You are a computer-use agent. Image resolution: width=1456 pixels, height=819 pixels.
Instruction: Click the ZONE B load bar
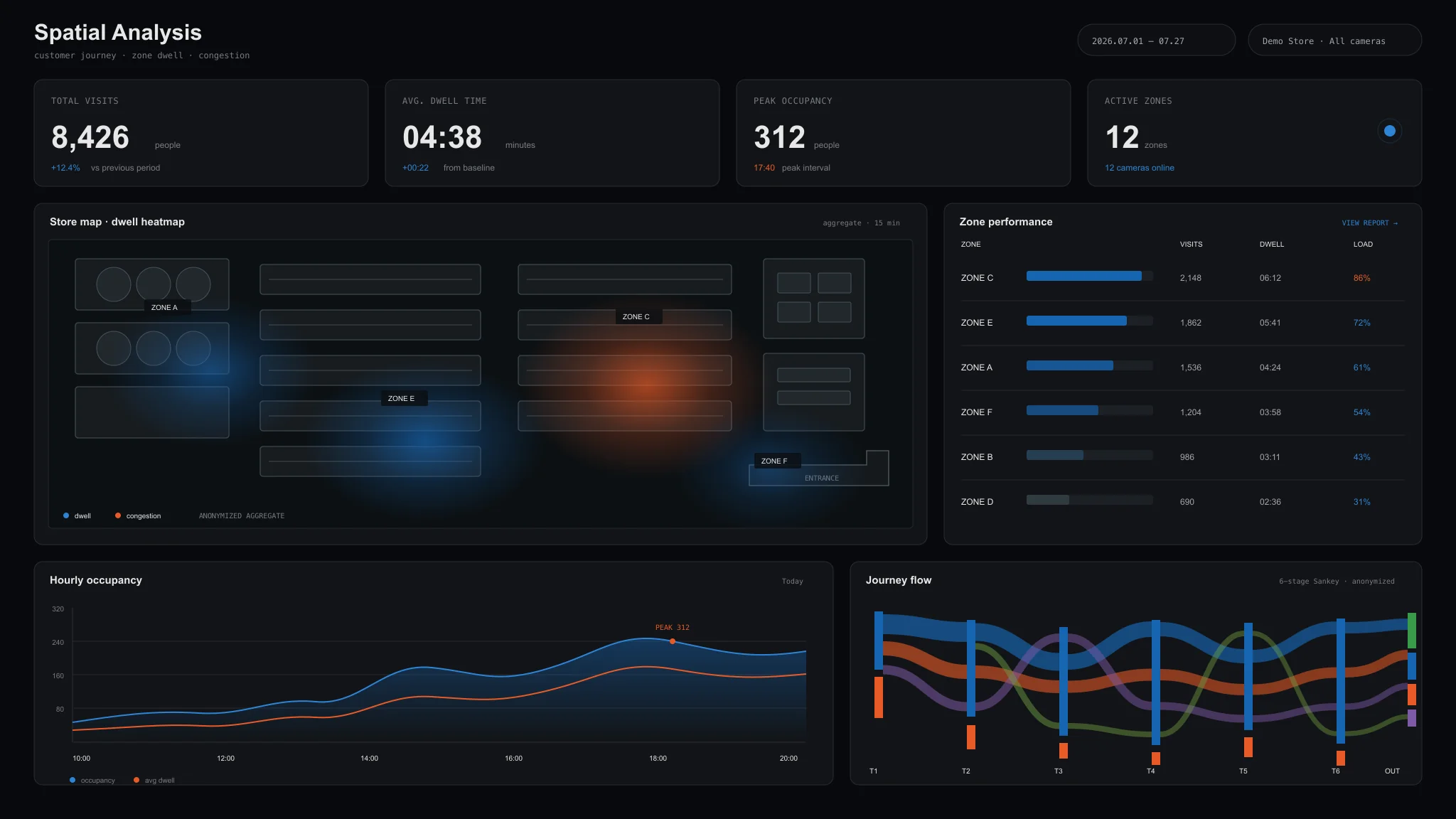pyautogui.click(x=1089, y=455)
